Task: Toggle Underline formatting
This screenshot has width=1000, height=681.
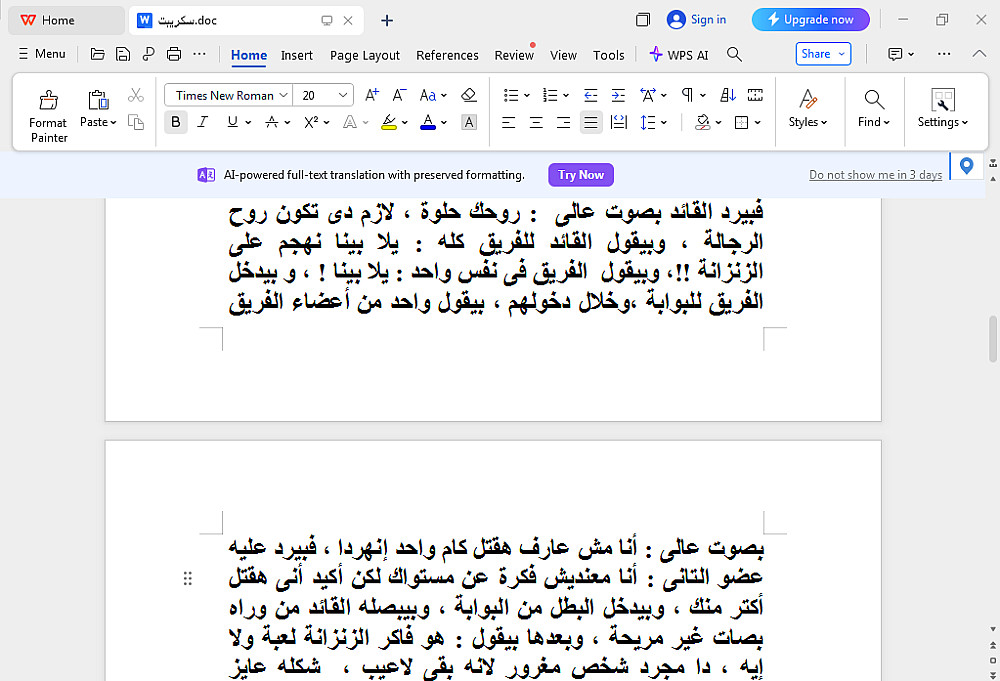Action: tap(232, 122)
